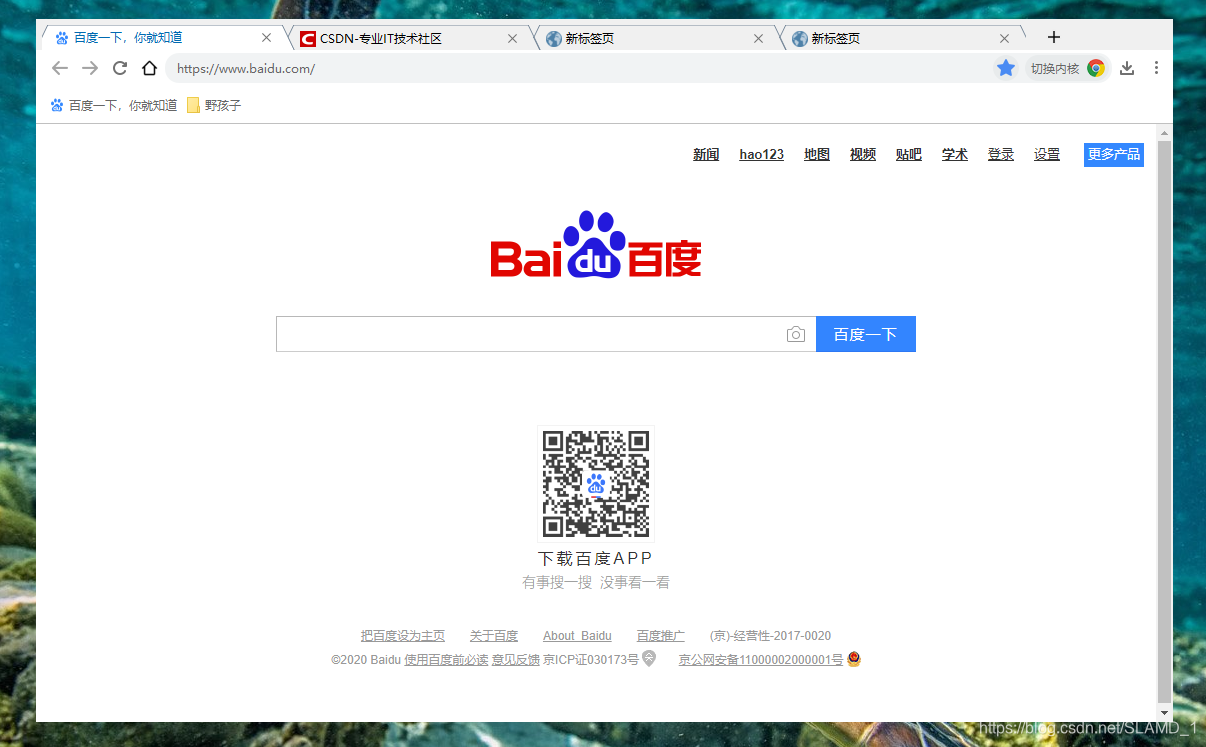The height and width of the screenshot is (747, 1206).
Task: Go back with the browser back arrow
Action: click(x=60, y=68)
